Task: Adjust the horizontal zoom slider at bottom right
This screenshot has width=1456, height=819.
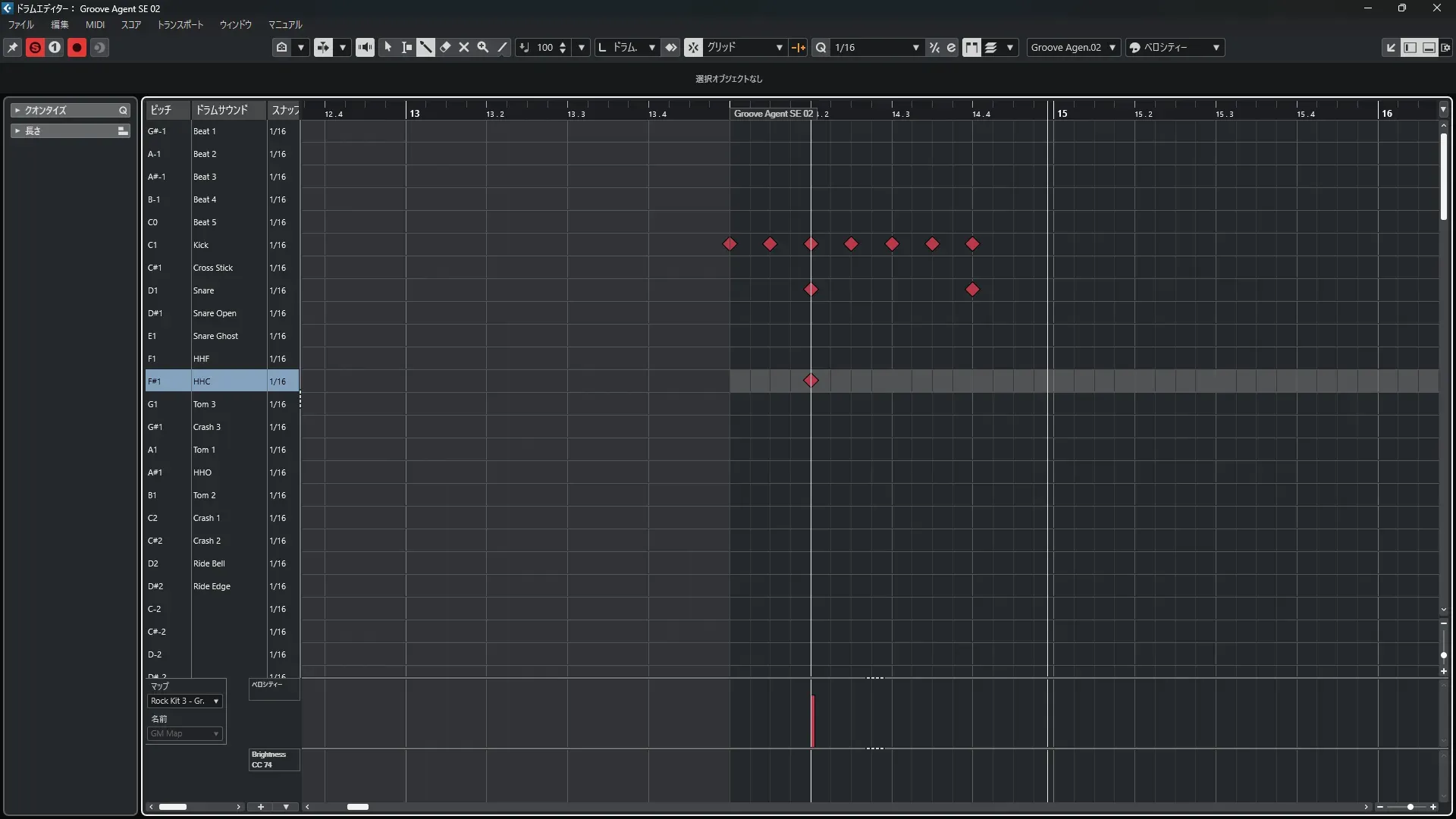Action: [x=1410, y=807]
